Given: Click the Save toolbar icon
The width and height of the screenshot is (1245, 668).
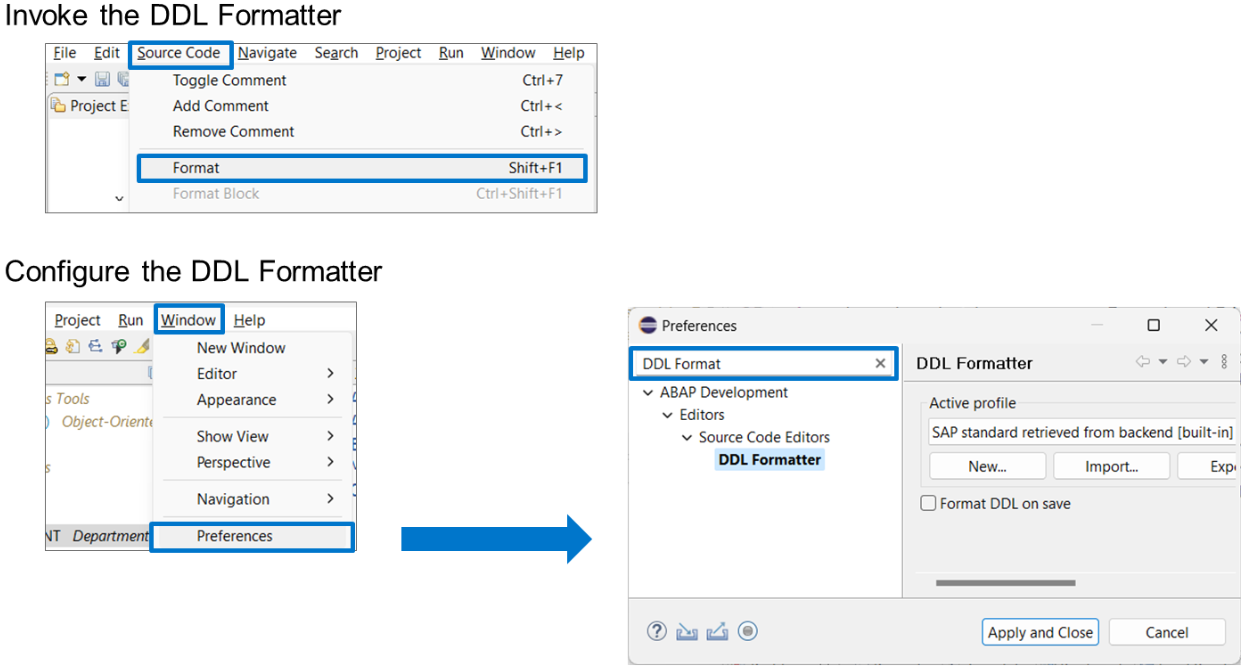Looking at the screenshot, I should pyautogui.click(x=102, y=79).
